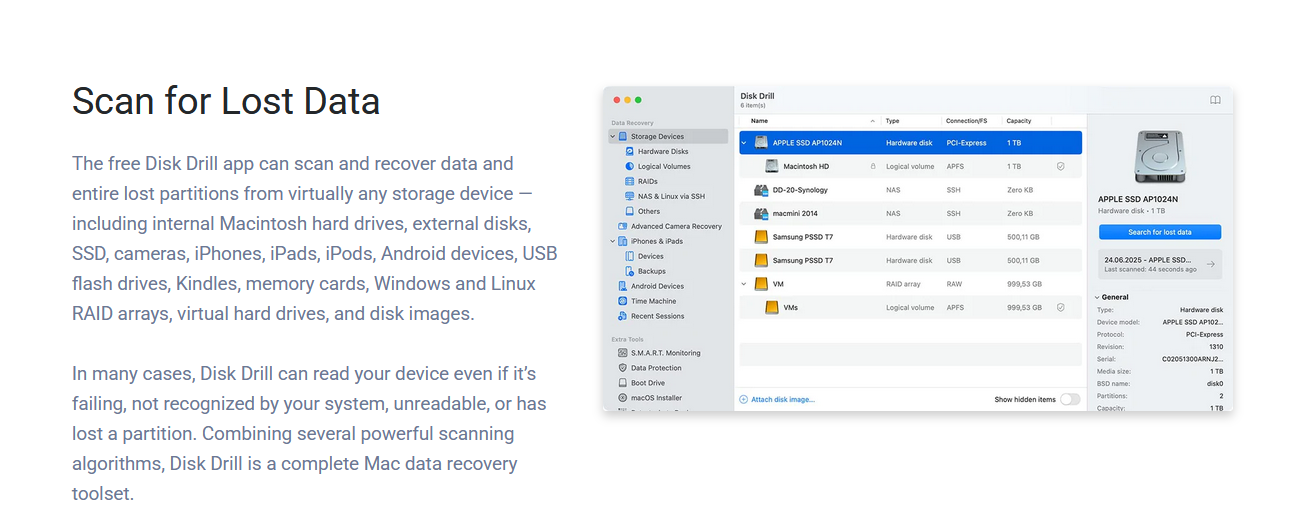Click the shield check icon on VMs row
The height and width of the screenshot is (507, 1296).
tap(1060, 307)
